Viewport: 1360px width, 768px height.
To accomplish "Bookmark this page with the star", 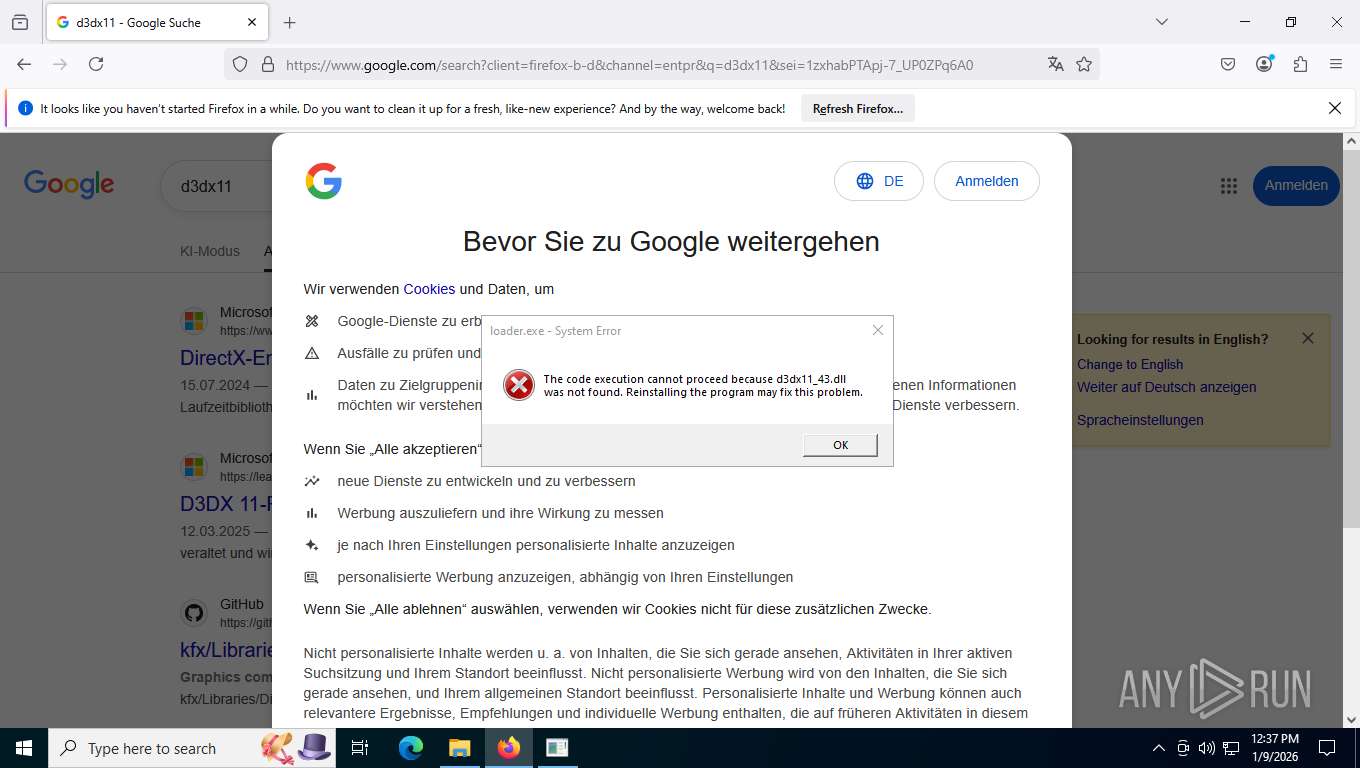I will tap(1084, 64).
